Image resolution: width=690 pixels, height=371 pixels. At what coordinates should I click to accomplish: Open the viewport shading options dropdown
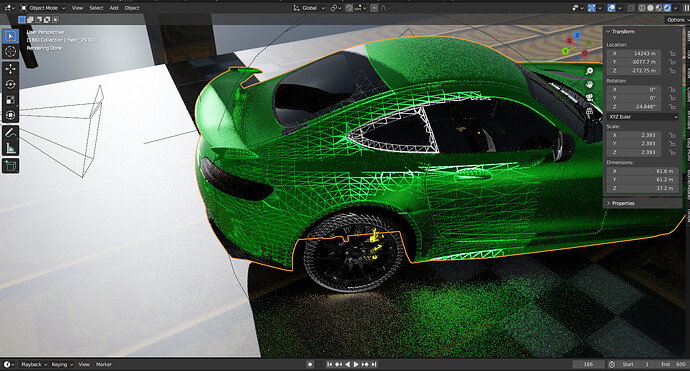pyautogui.click(x=675, y=8)
